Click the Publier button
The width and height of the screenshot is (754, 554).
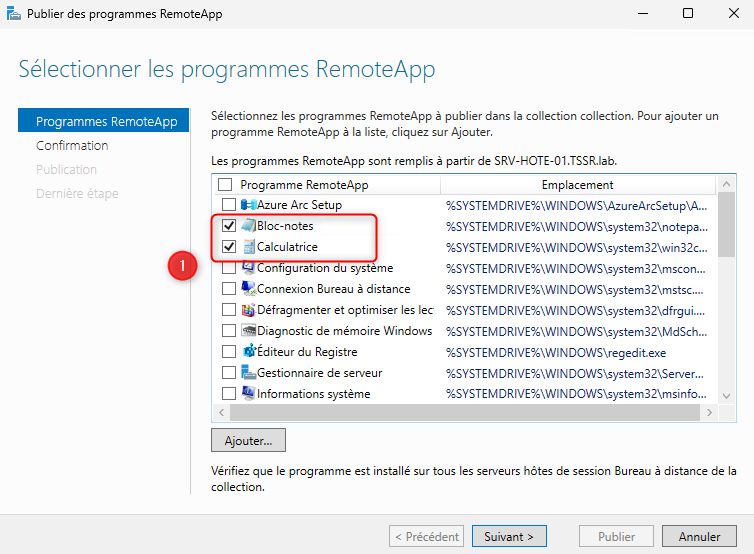pyautogui.click(x=616, y=536)
